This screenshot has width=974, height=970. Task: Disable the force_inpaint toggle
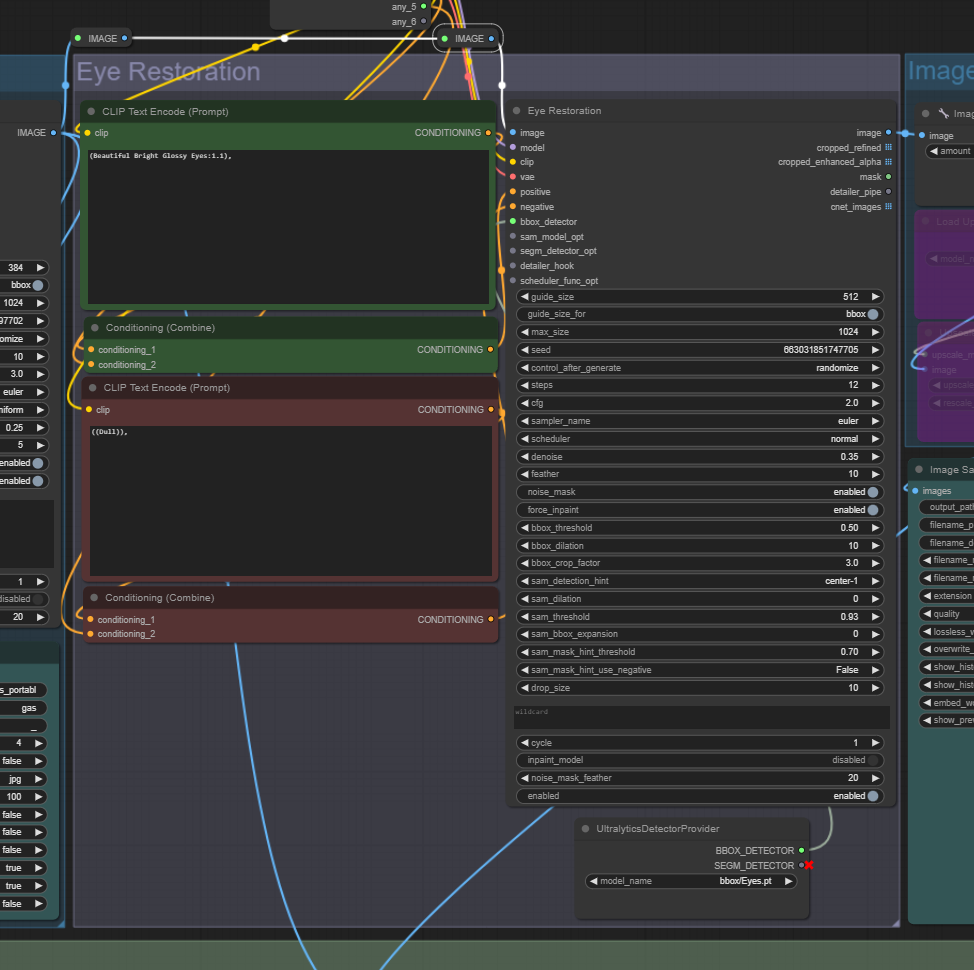pos(872,510)
